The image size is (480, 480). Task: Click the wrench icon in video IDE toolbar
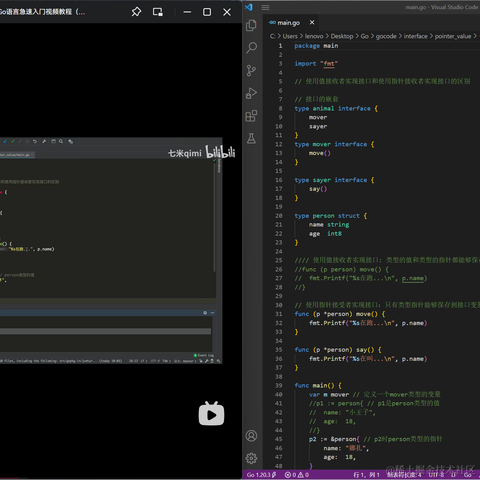point(44,141)
